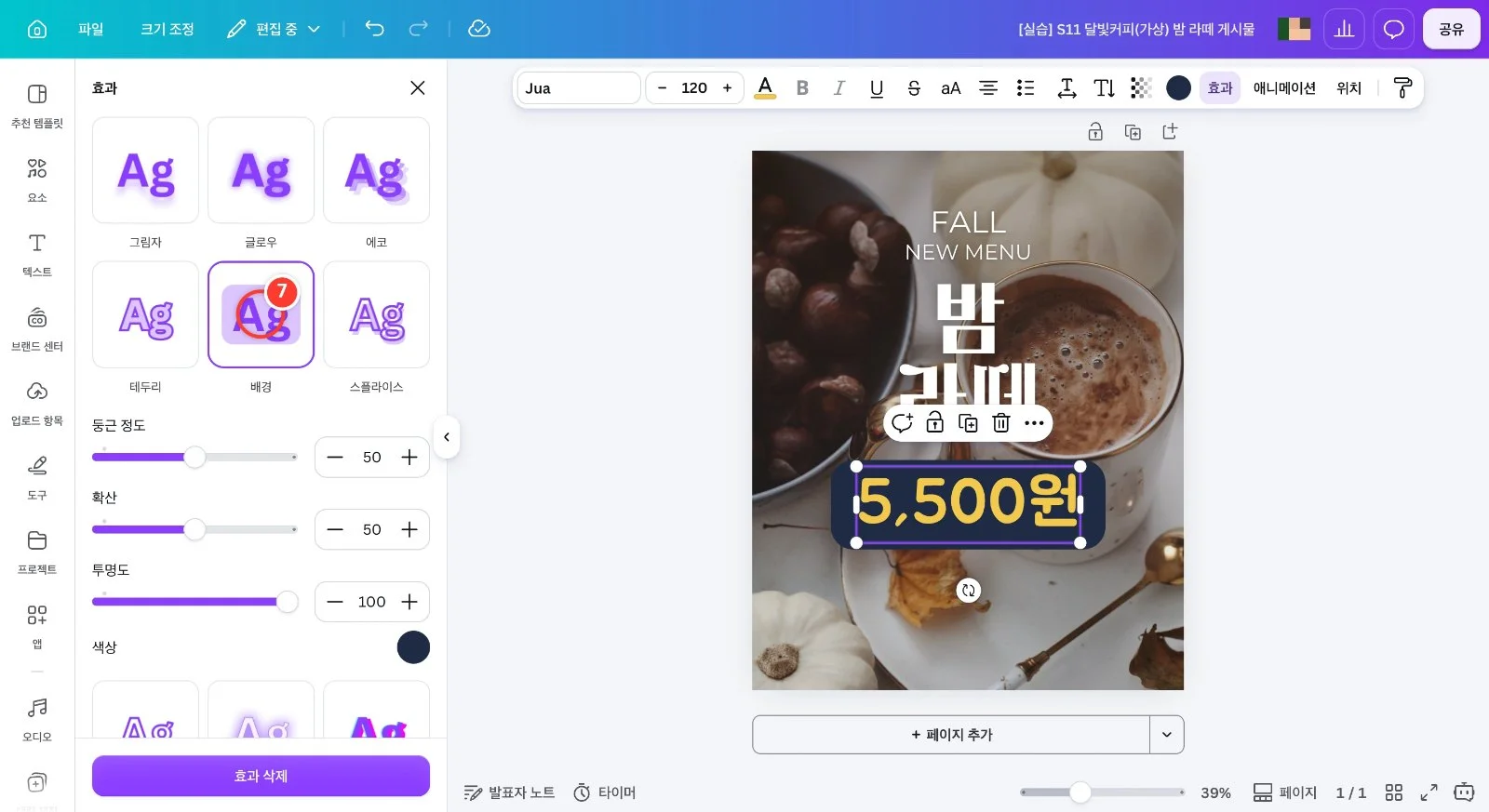Toggle strikethrough formatting

point(914,88)
